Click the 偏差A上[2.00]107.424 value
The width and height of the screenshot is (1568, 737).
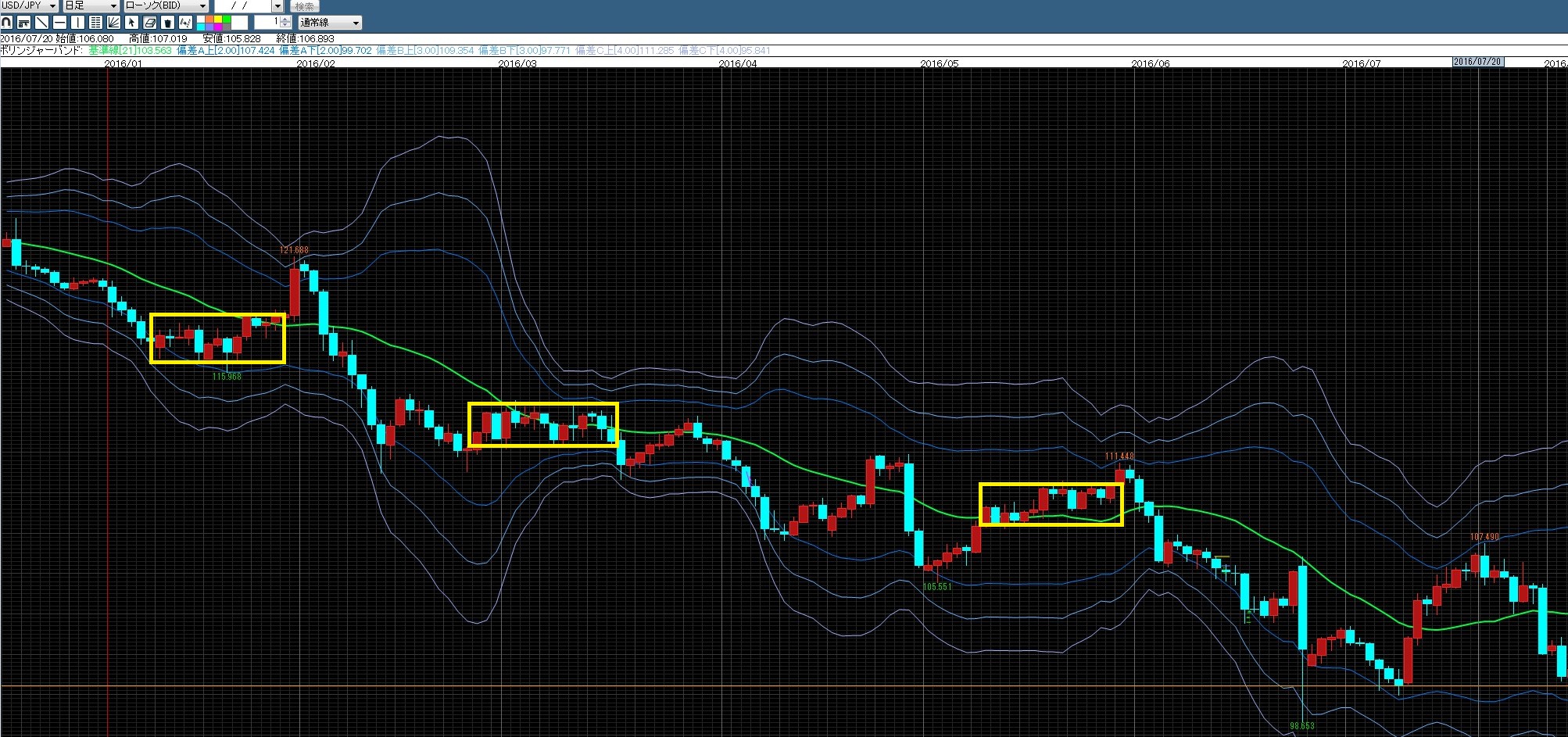pos(226,50)
